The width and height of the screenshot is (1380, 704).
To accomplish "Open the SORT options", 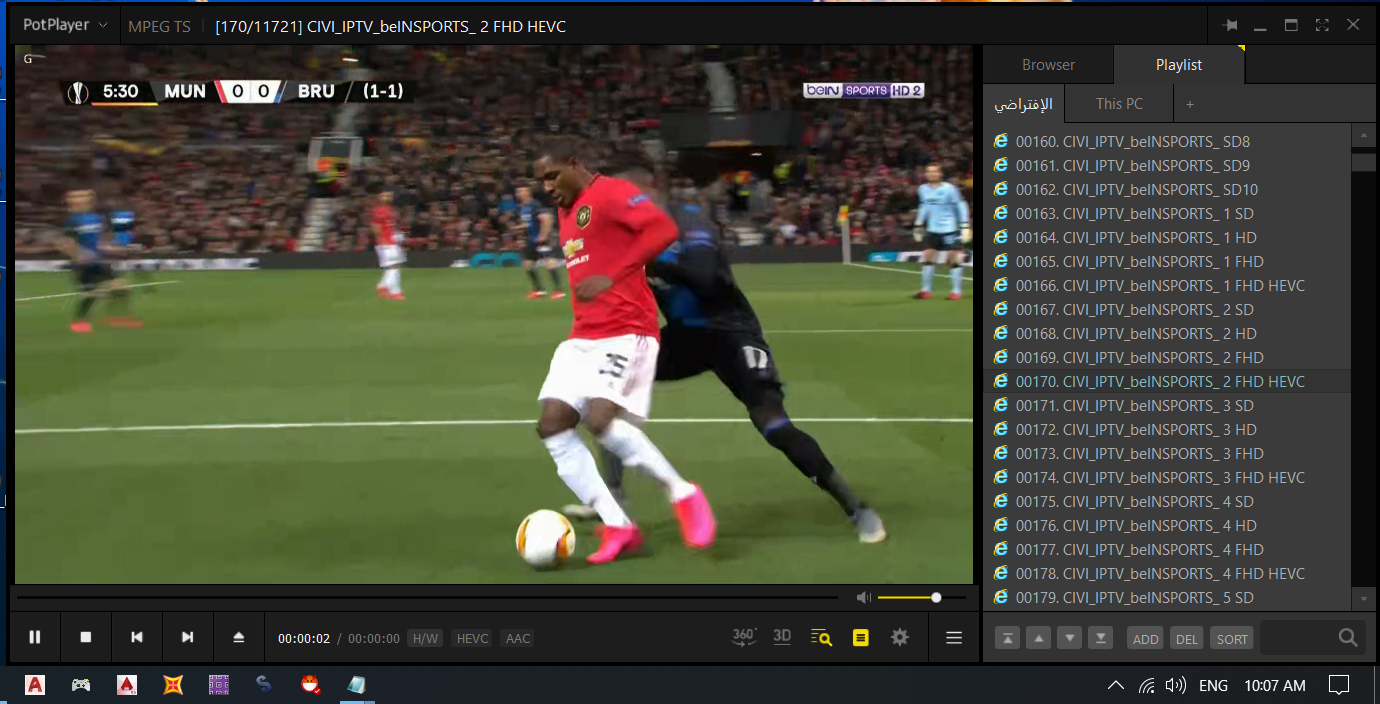I will [x=1232, y=639].
